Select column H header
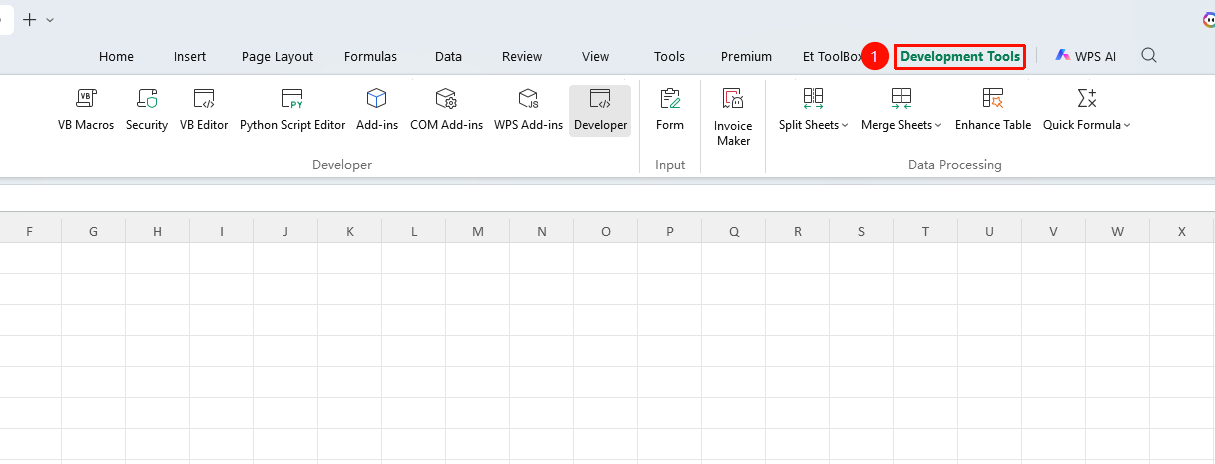Screen dimensions: 1215x464 [x=157, y=231]
